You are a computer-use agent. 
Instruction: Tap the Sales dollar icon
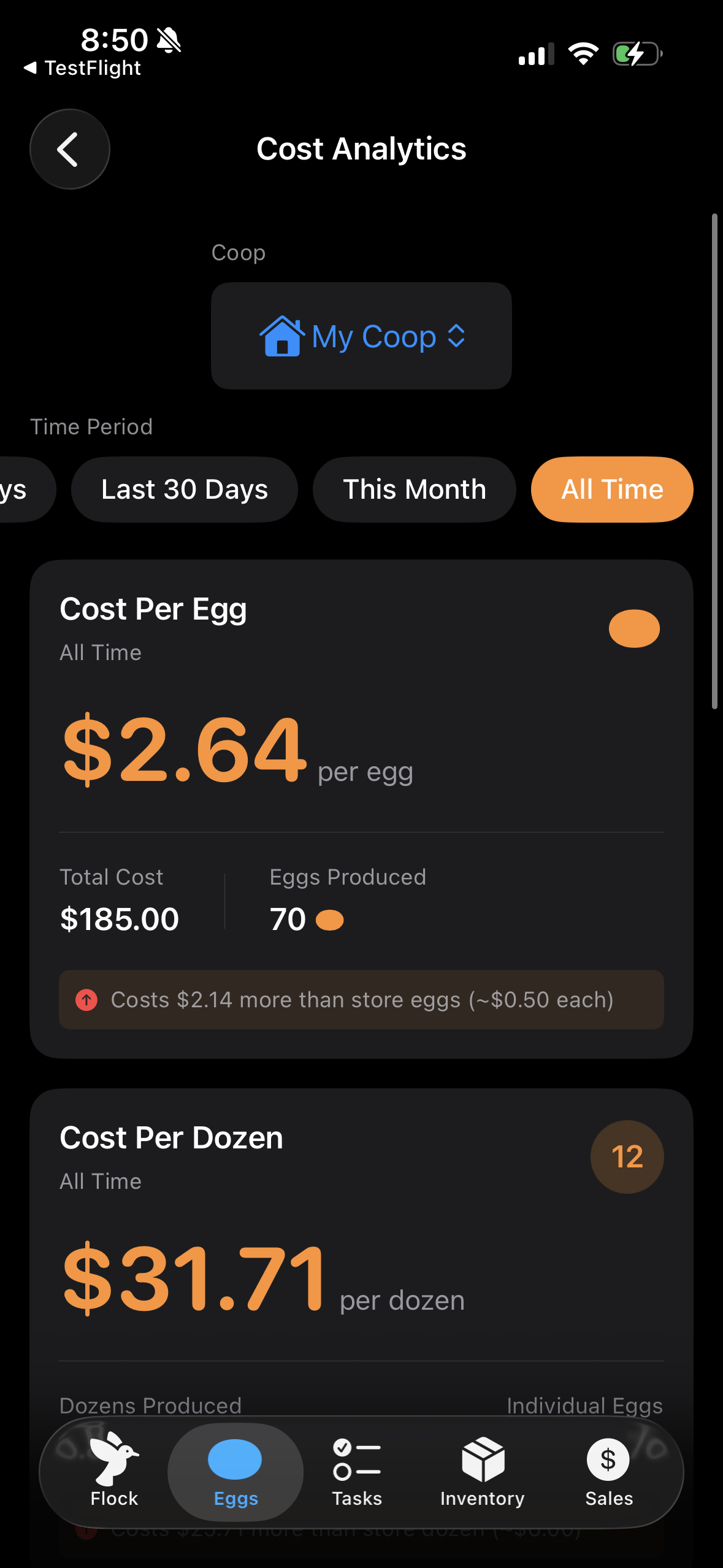point(608,1459)
